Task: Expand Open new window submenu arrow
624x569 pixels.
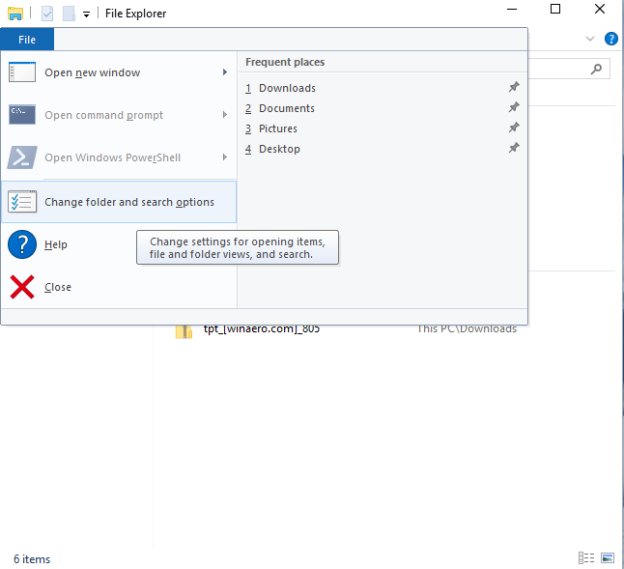Action: coord(225,72)
